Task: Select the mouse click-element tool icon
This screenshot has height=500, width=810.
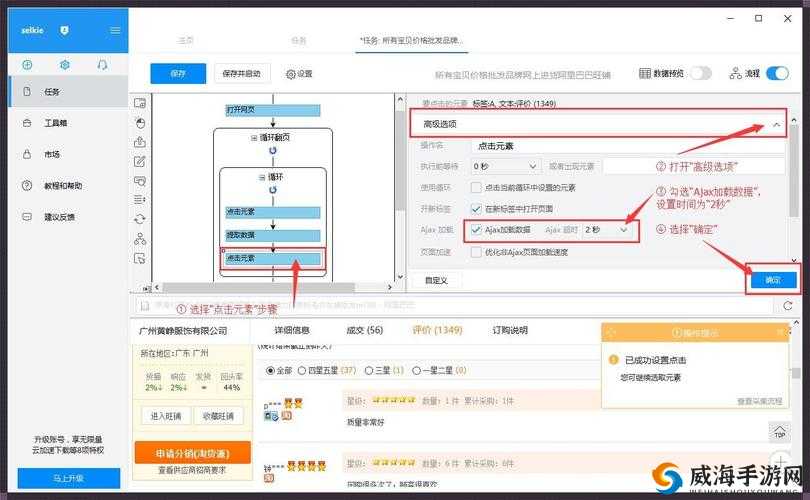Action: coord(140,122)
